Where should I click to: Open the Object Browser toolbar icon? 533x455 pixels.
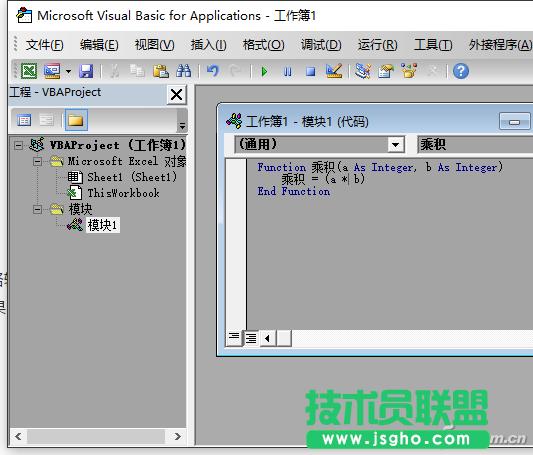409,71
